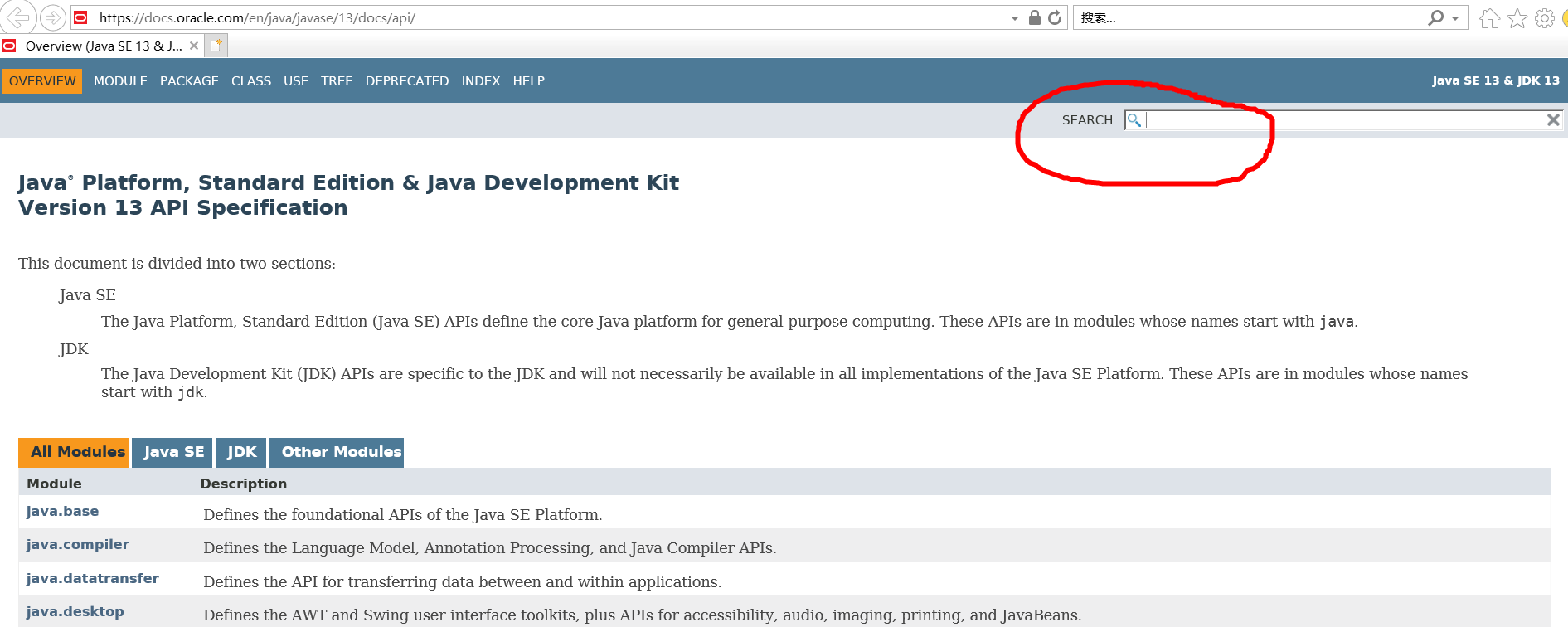Click the 'Java SE' section term
Screen dimensions: 1568x627
tap(87, 295)
